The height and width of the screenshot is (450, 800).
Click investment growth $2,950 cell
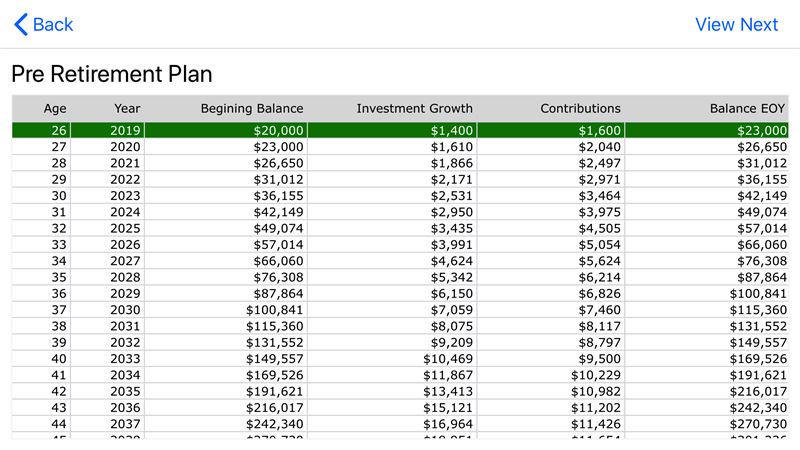(392, 212)
